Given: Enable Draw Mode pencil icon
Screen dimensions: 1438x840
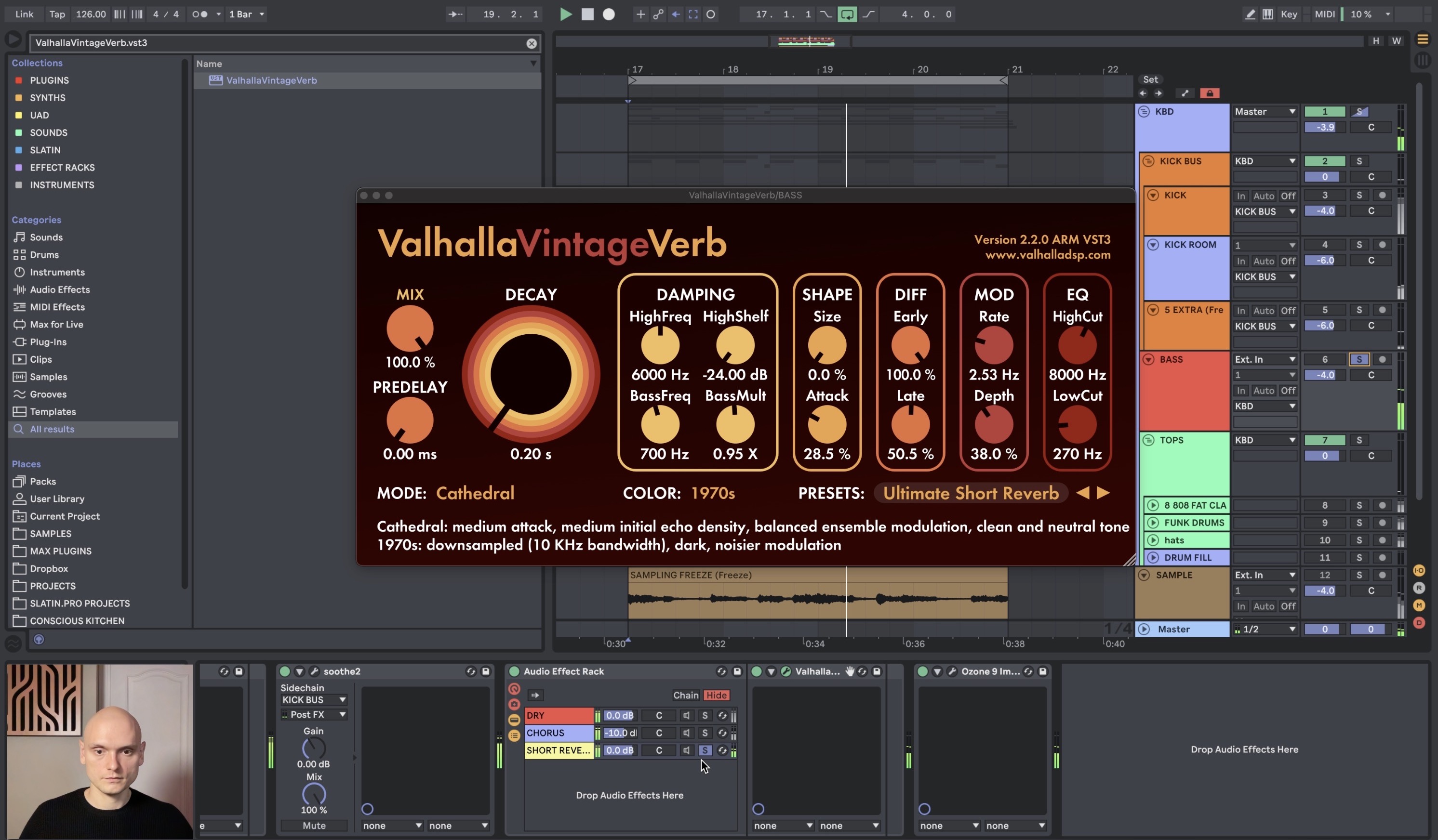Looking at the screenshot, I should coord(1250,14).
